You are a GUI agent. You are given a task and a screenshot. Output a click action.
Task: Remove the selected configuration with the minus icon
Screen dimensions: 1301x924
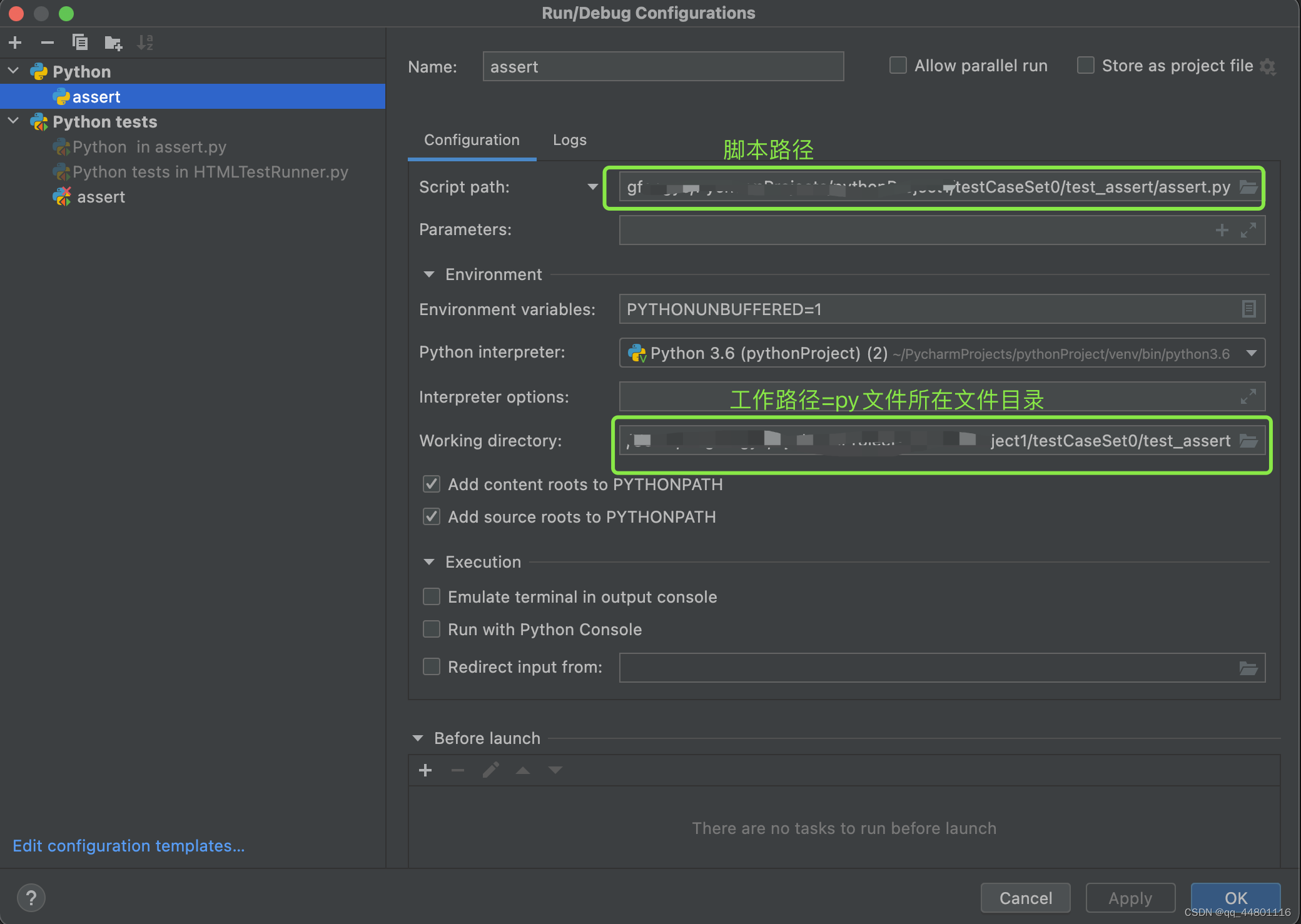coord(48,43)
